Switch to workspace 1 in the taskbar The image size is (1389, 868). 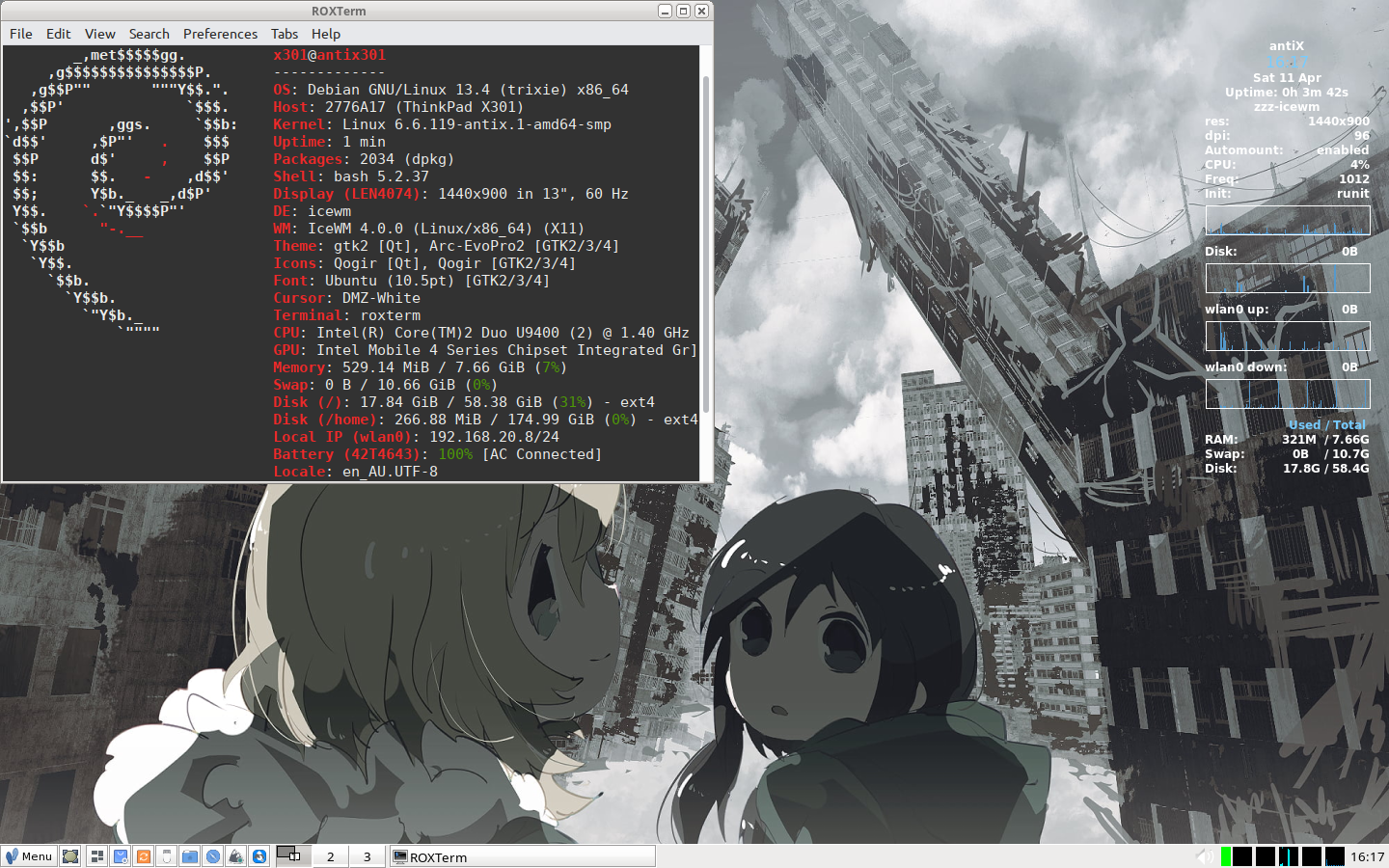coord(293,856)
